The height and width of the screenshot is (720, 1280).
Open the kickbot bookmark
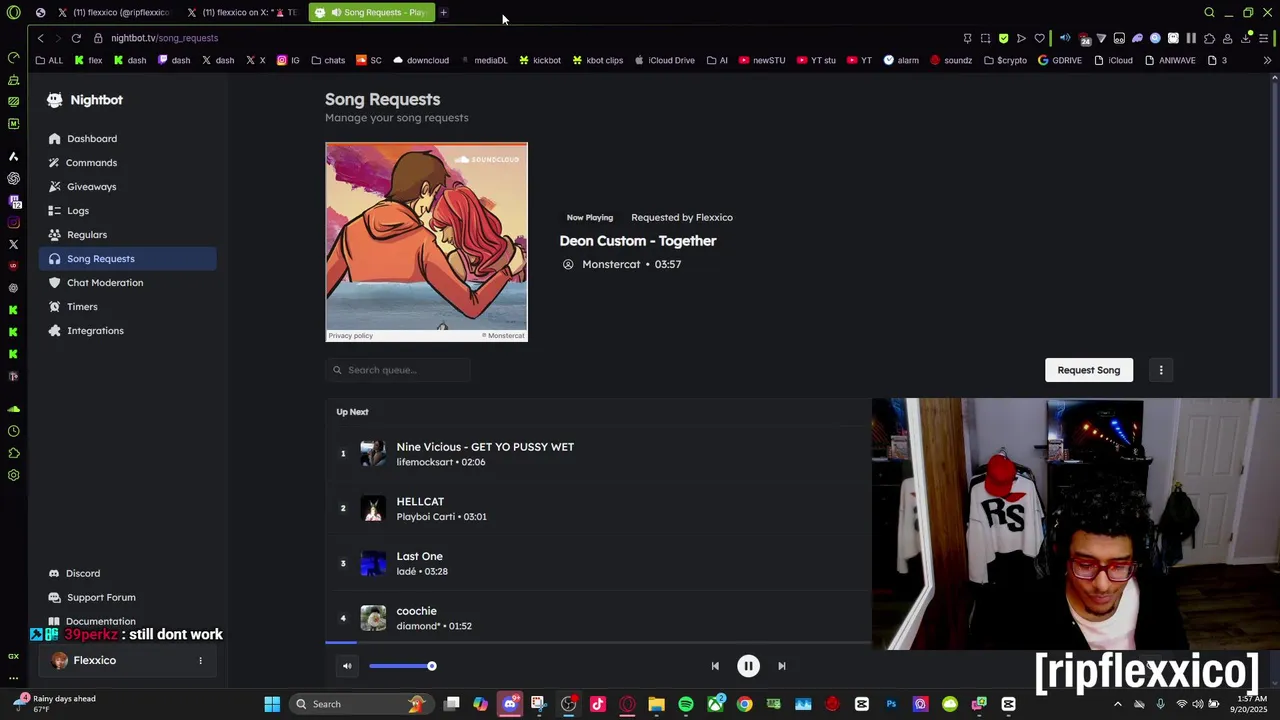click(x=540, y=60)
